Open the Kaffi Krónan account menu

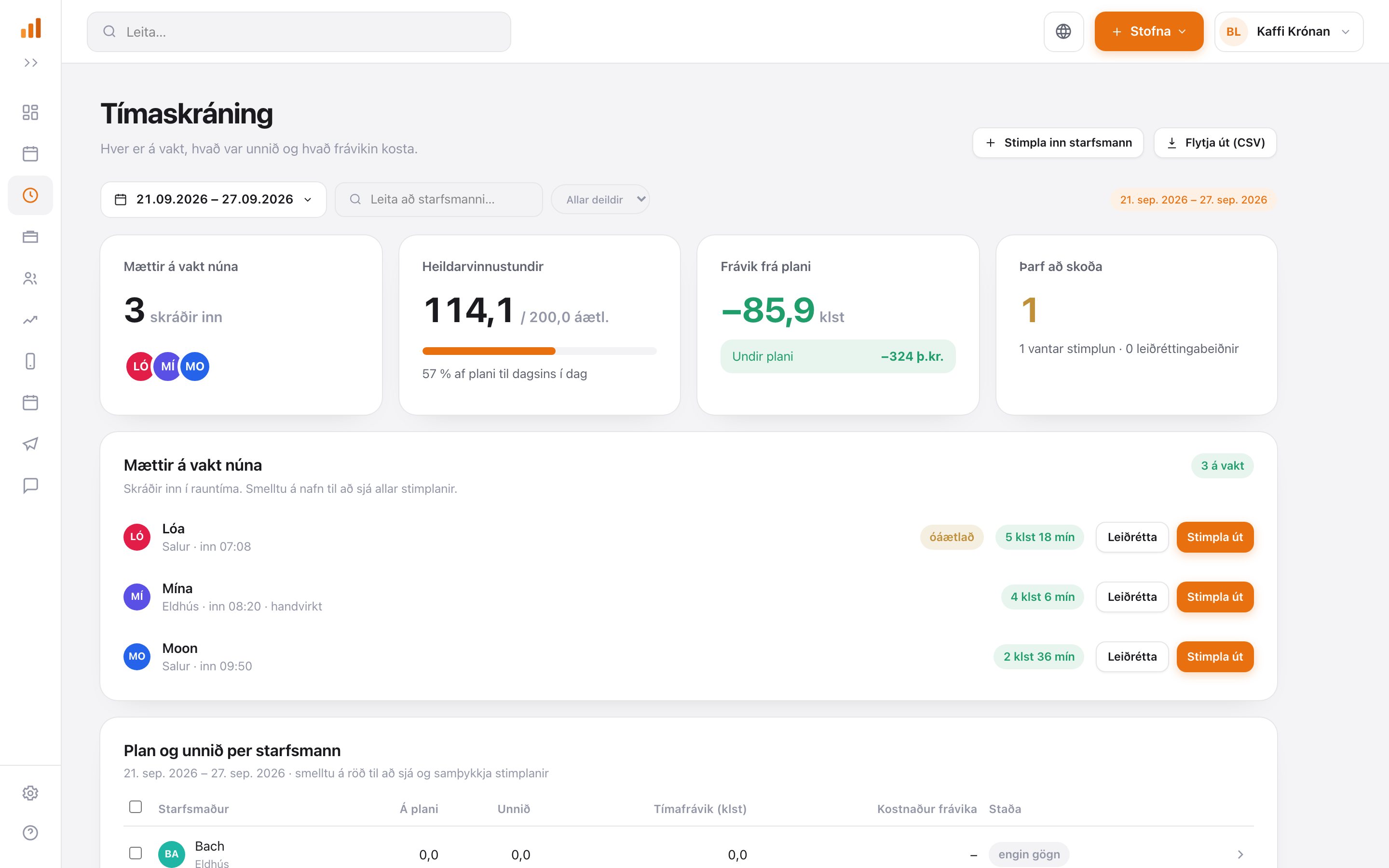pyautogui.click(x=1289, y=31)
